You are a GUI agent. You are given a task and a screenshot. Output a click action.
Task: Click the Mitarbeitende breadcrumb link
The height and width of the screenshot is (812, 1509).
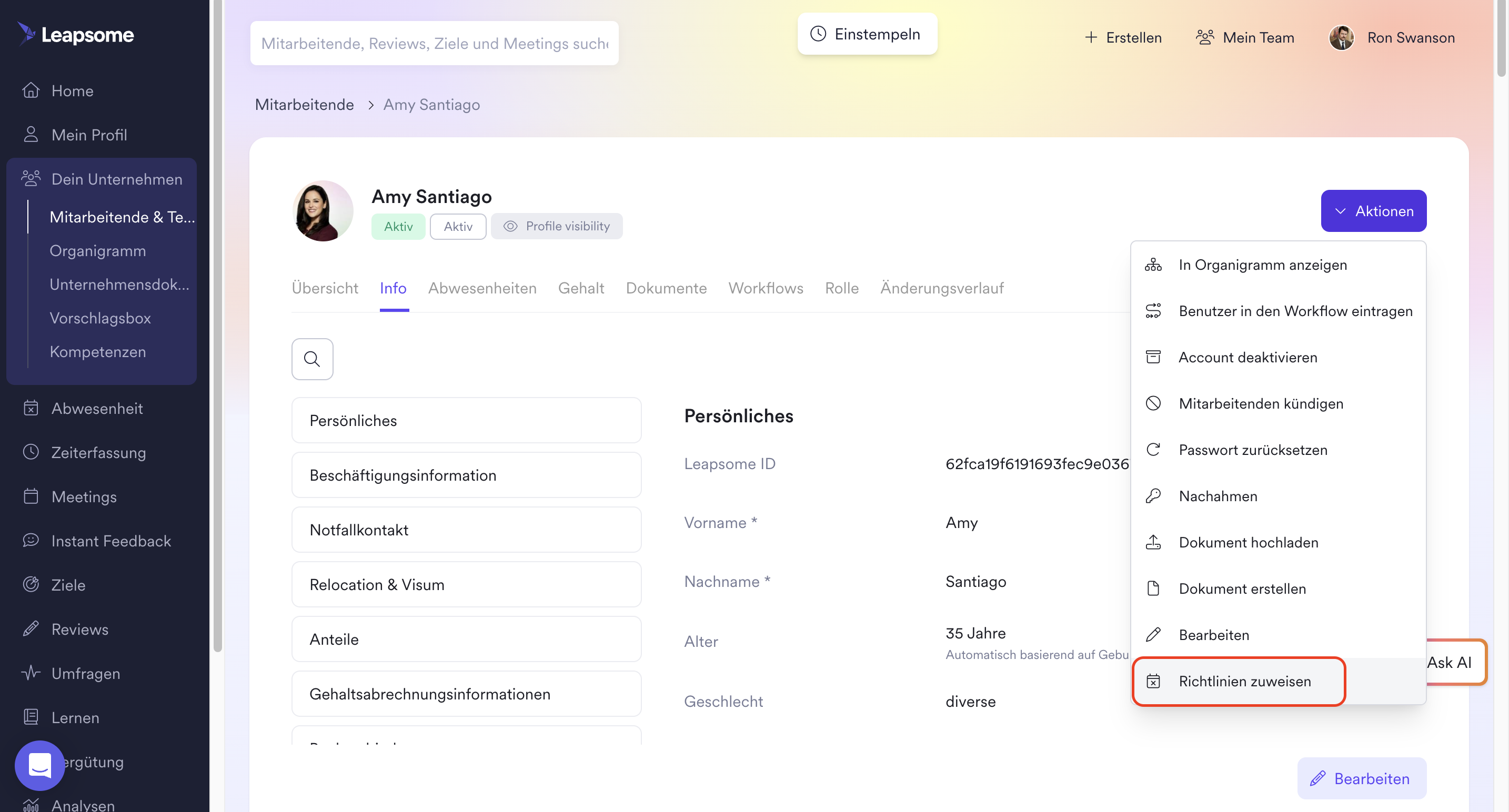pyautogui.click(x=305, y=105)
